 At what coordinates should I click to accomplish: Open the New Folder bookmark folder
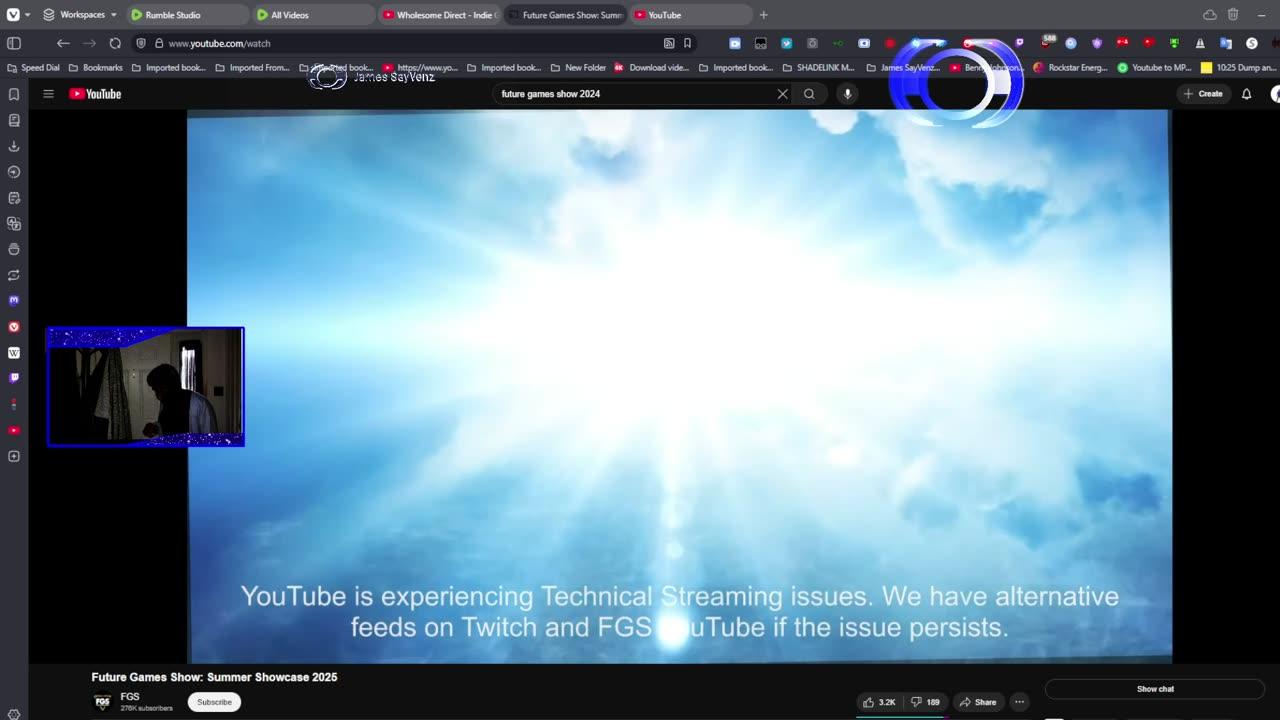click(x=578, y=68)
